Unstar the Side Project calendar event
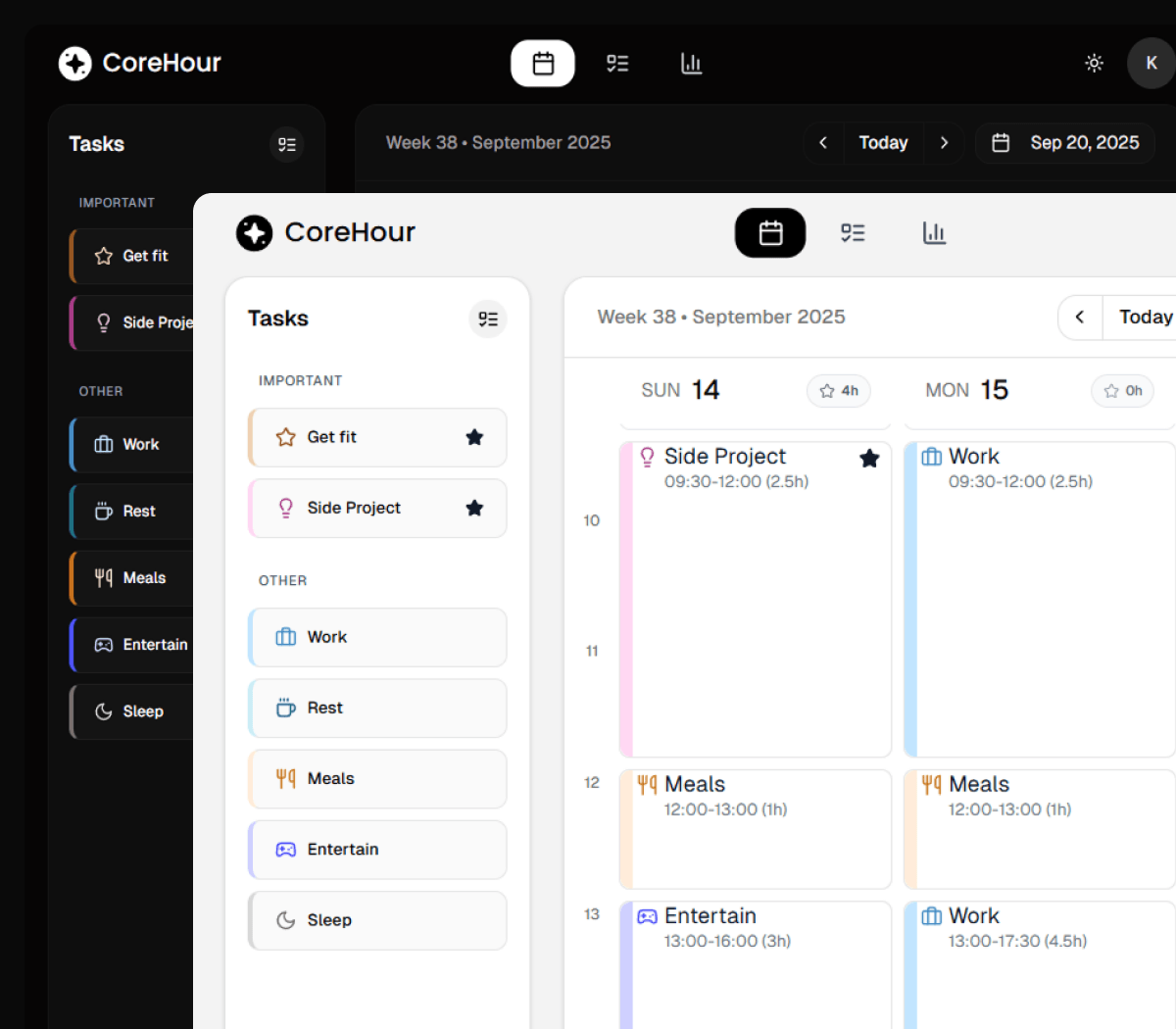 (x=868, y=459)
